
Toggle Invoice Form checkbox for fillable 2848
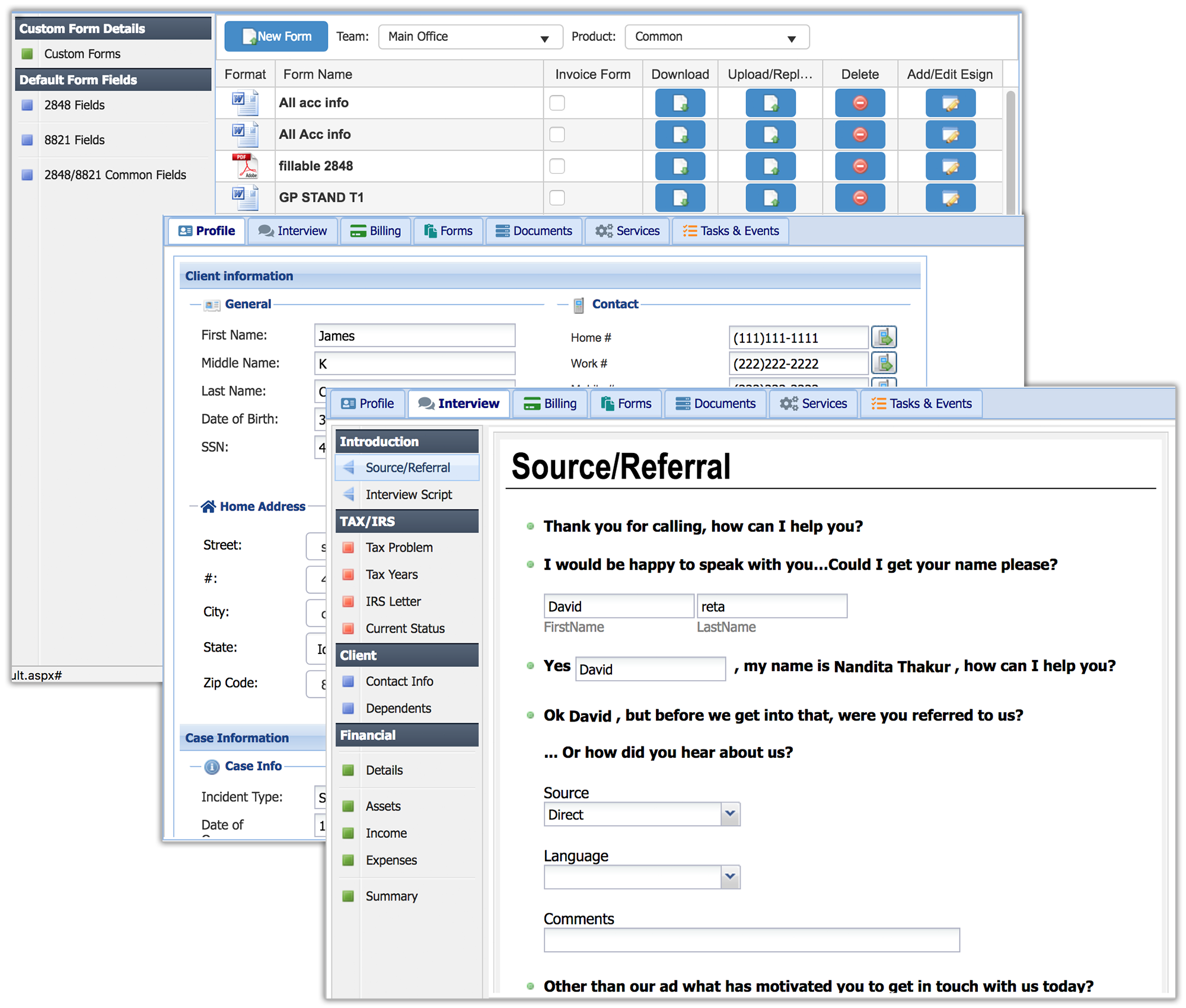coord(557,166)
